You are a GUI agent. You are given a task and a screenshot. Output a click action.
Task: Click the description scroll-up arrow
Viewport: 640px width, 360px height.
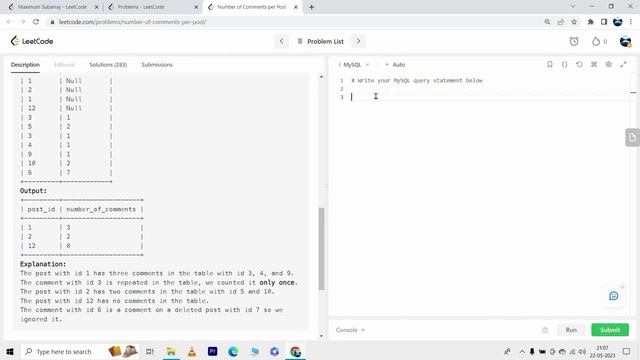(x=322, y=77)
